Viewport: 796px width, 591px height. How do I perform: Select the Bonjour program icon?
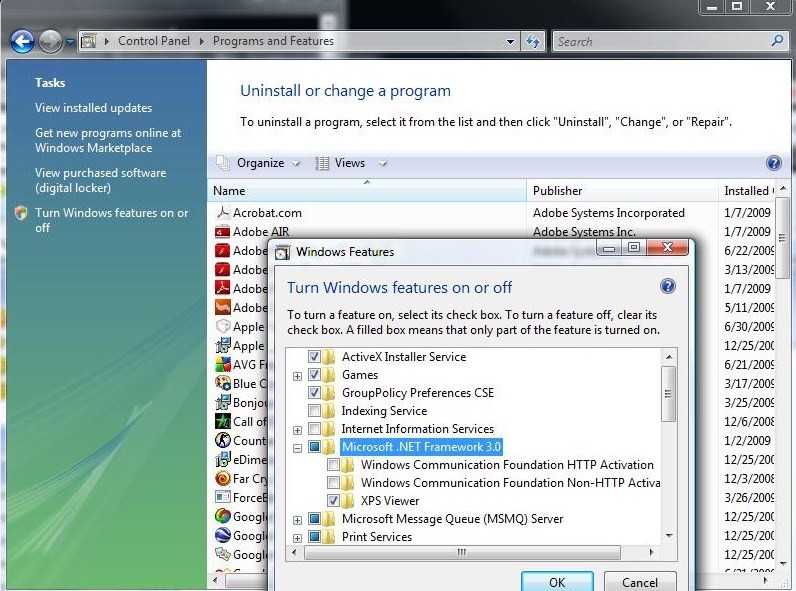coord(222,403)
